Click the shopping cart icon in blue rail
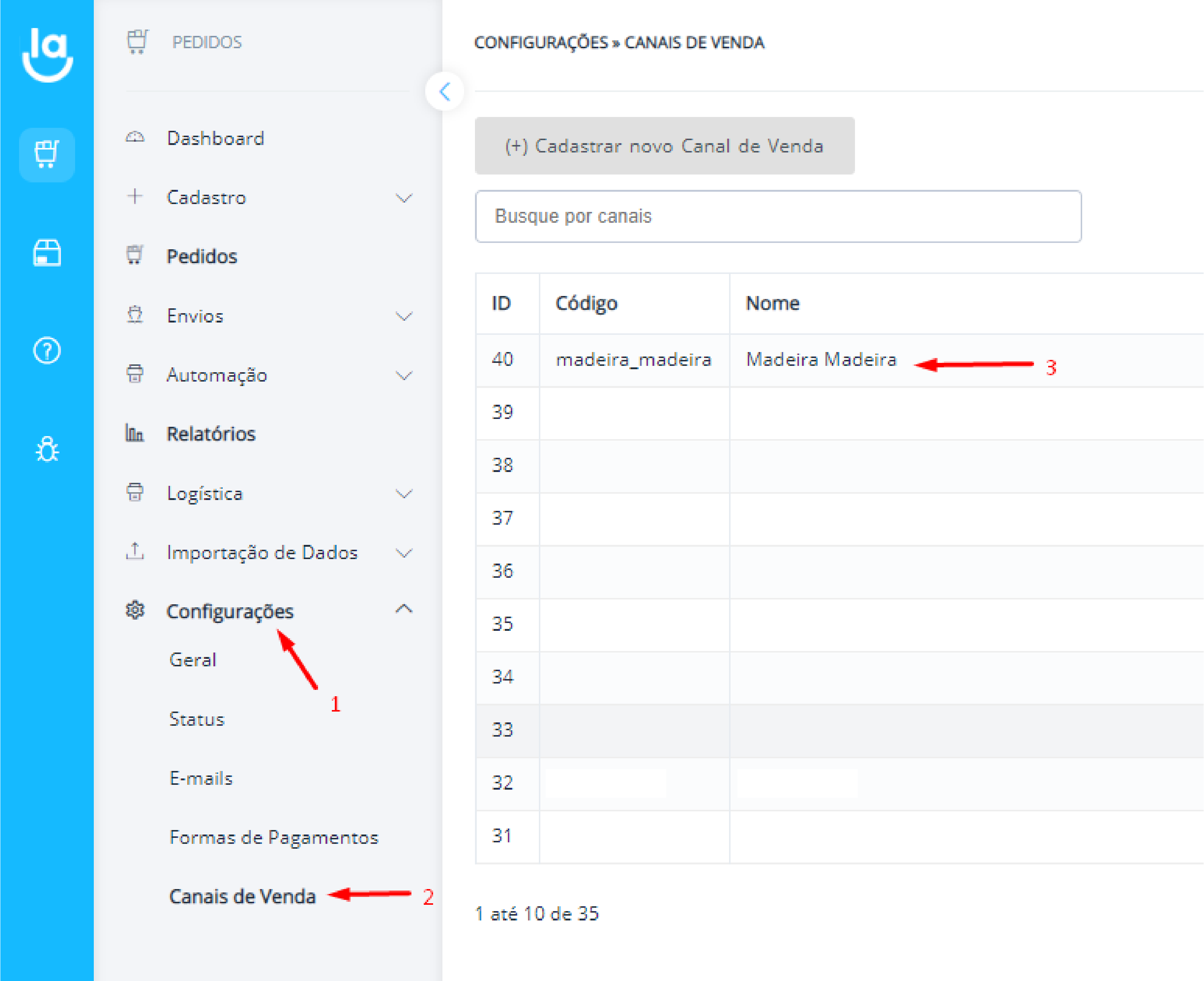 47,154
